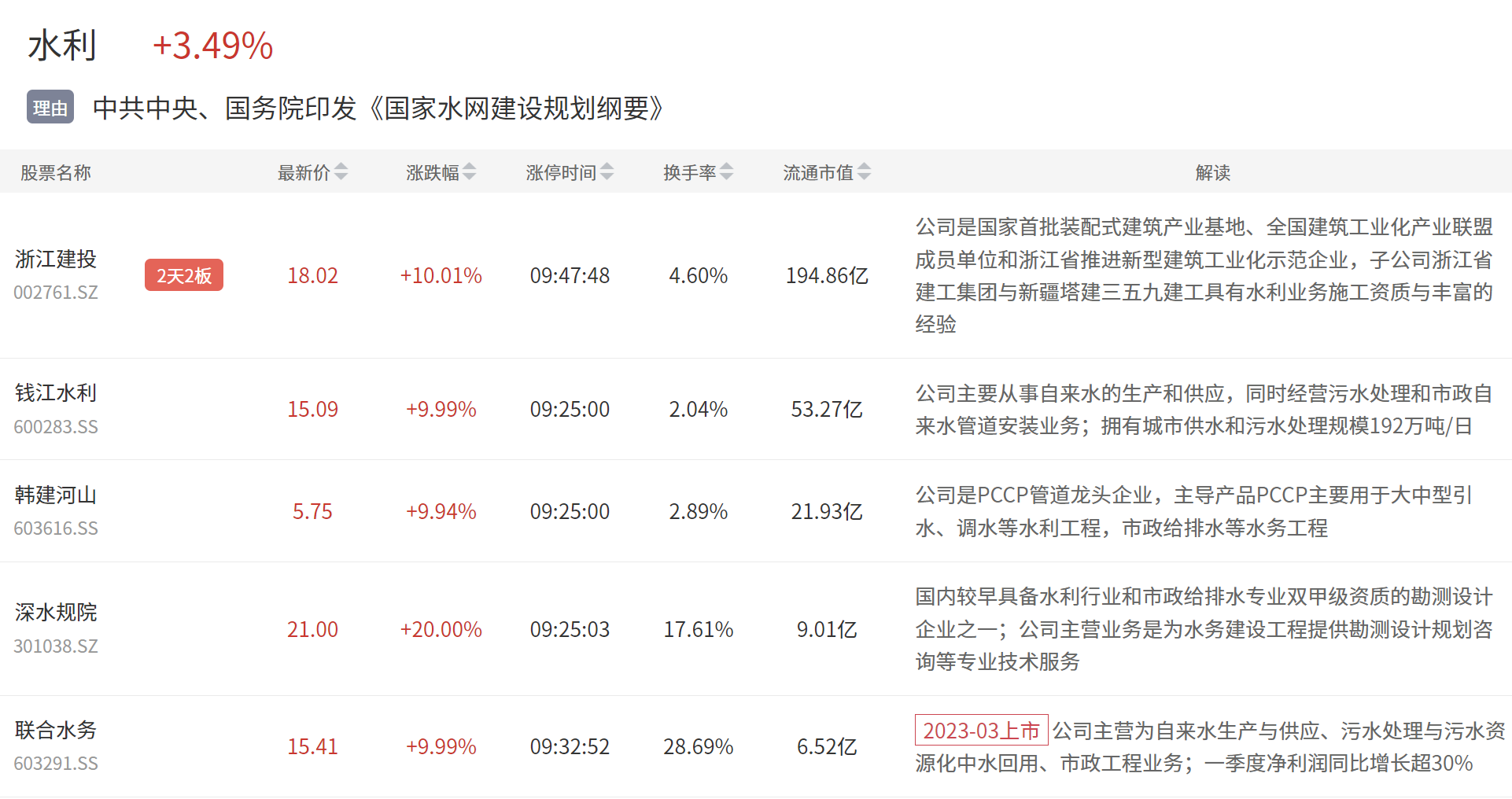Click the 水利 sector title
The width and height of the screenshot is (1512, 799).
pos(62,46)
